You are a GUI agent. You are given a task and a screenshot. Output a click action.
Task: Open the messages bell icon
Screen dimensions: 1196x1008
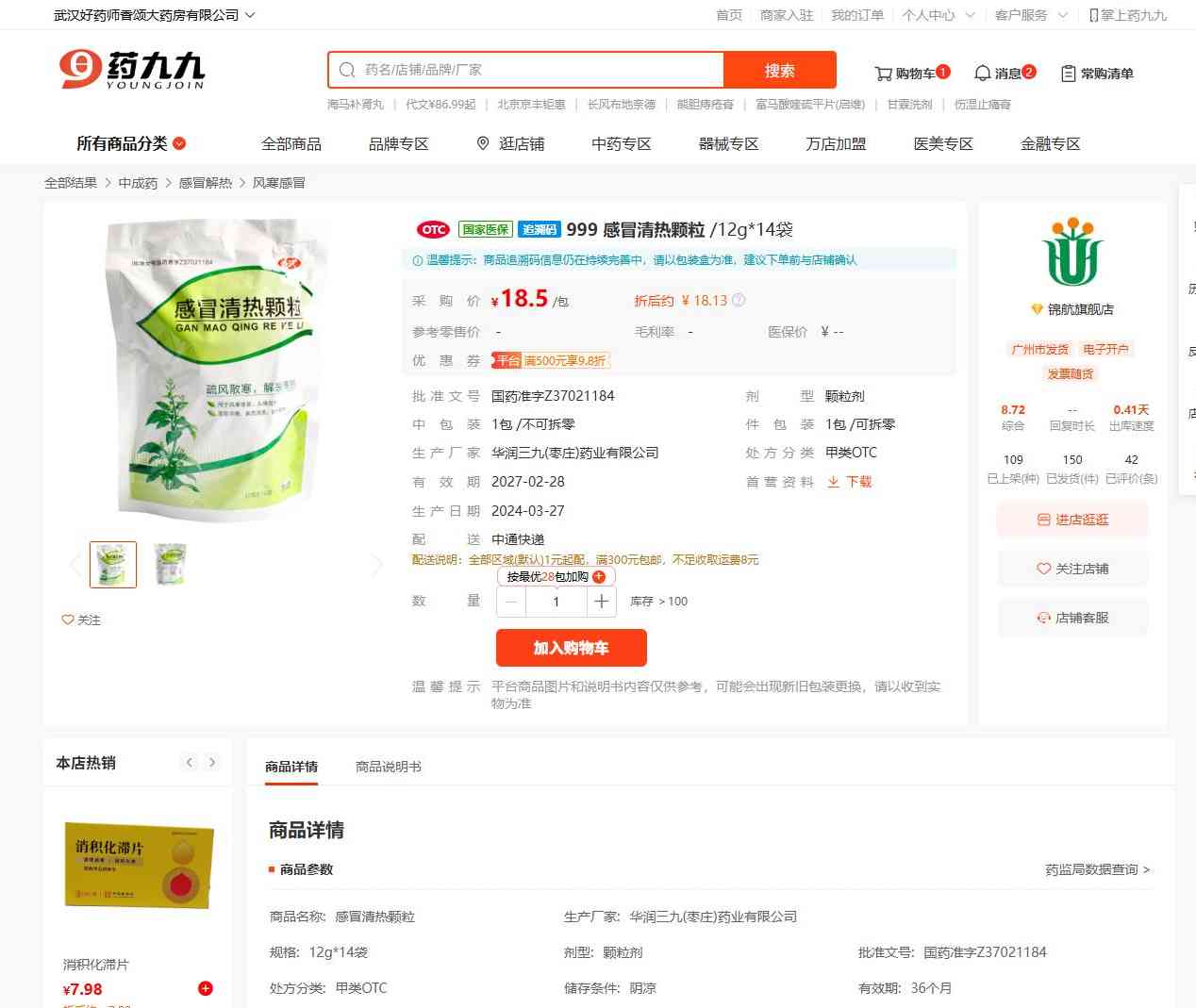tap(982, 73)
